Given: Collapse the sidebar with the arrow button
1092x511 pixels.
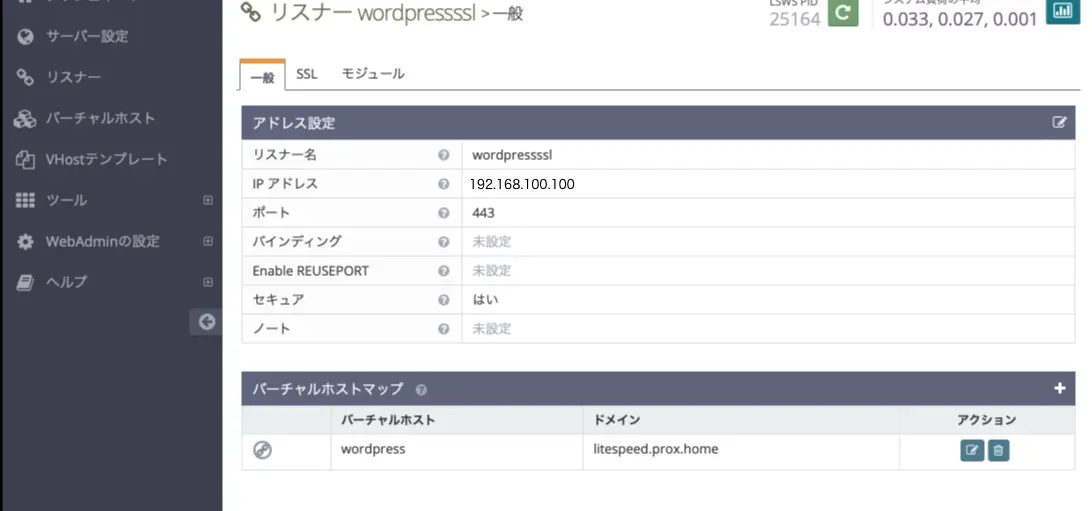Looking at the screenshot, I should [206, 322].
